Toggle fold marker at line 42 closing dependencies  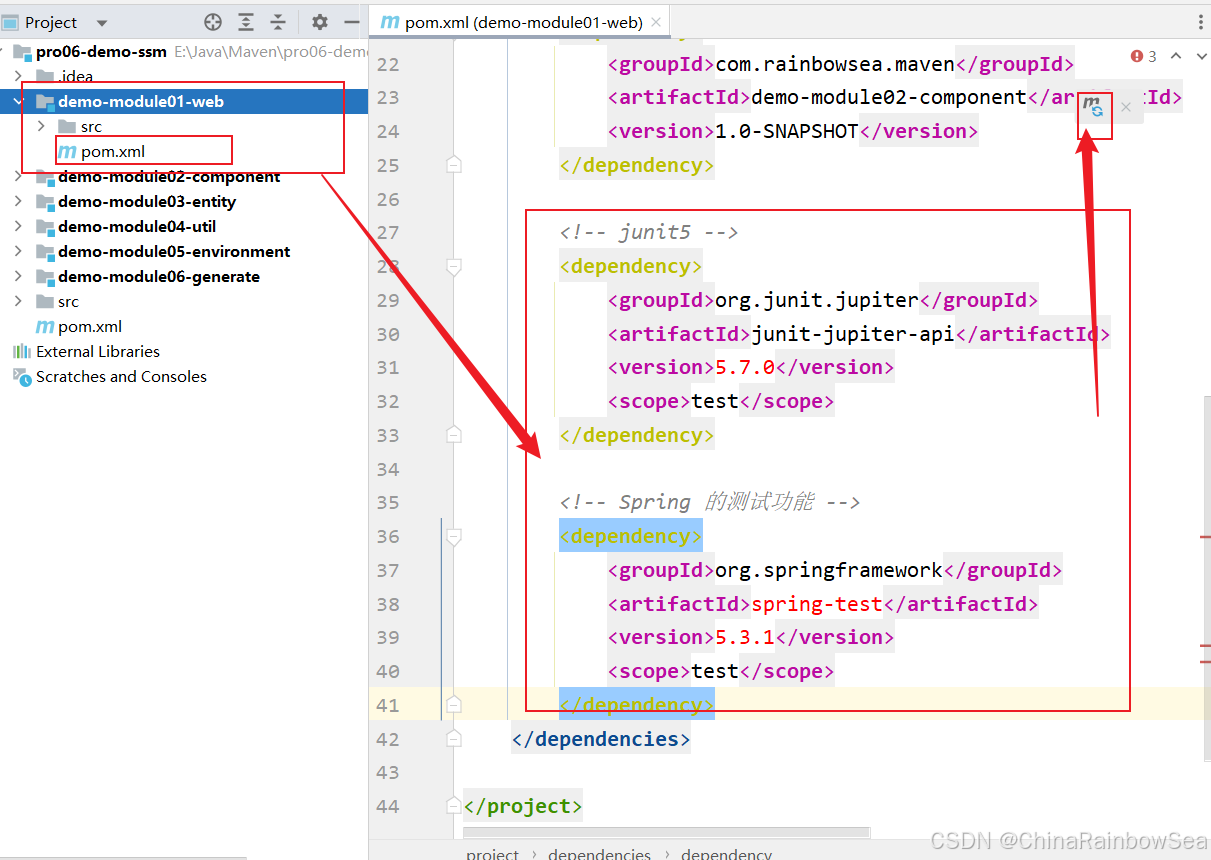(x=454, y=739)
